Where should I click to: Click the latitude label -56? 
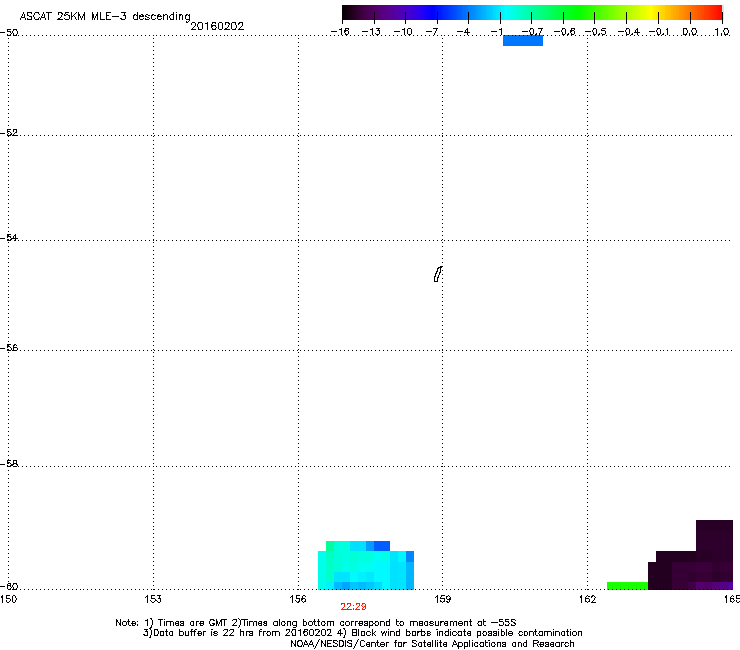(9, 347)
